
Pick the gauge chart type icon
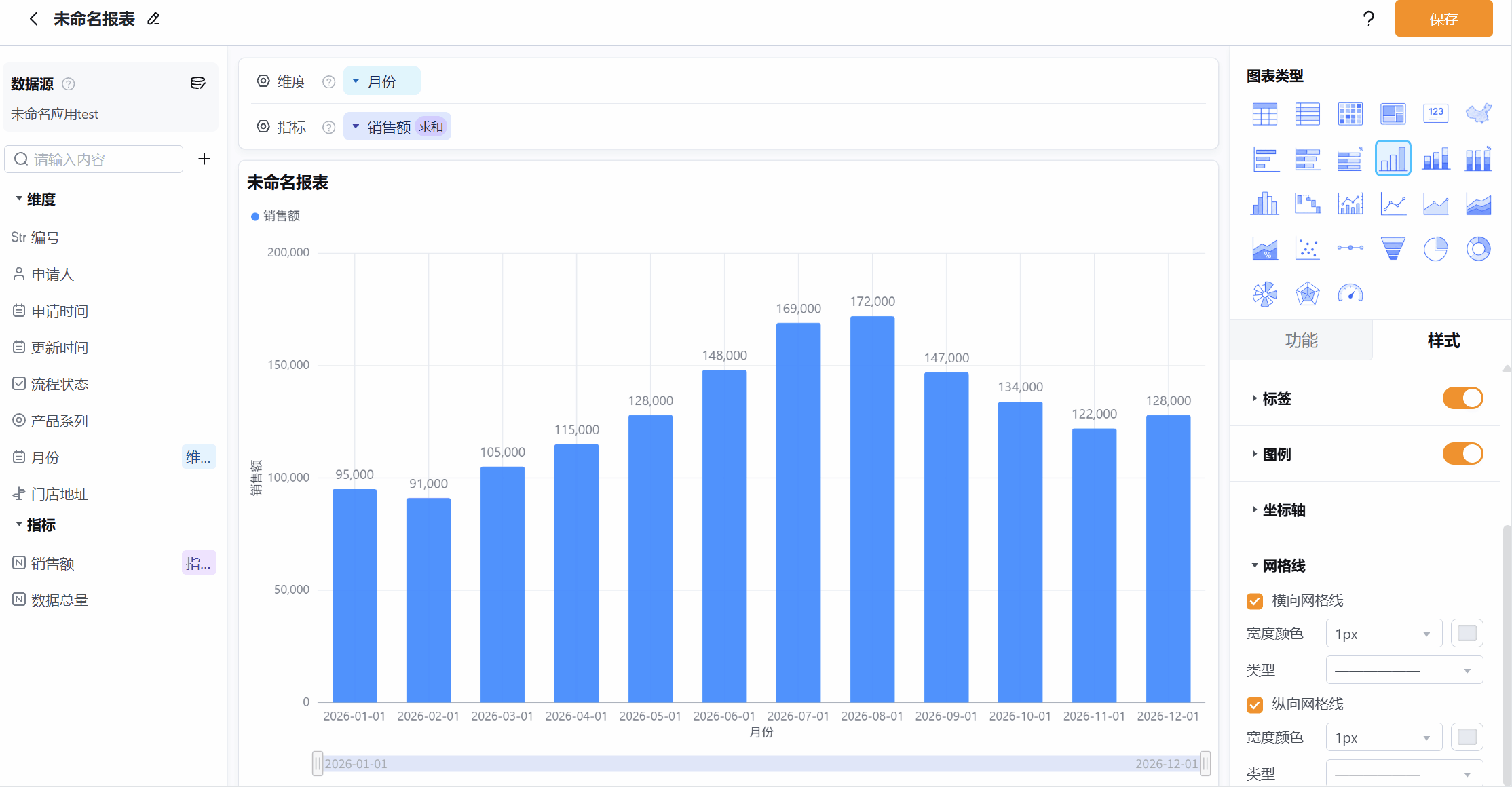click(x=1350, y=294)
